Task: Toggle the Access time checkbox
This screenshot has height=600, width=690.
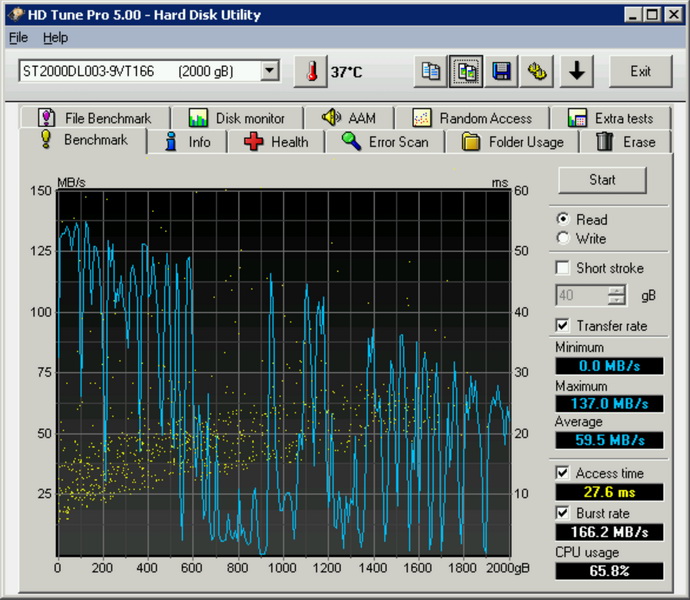Action: (562, 473)
